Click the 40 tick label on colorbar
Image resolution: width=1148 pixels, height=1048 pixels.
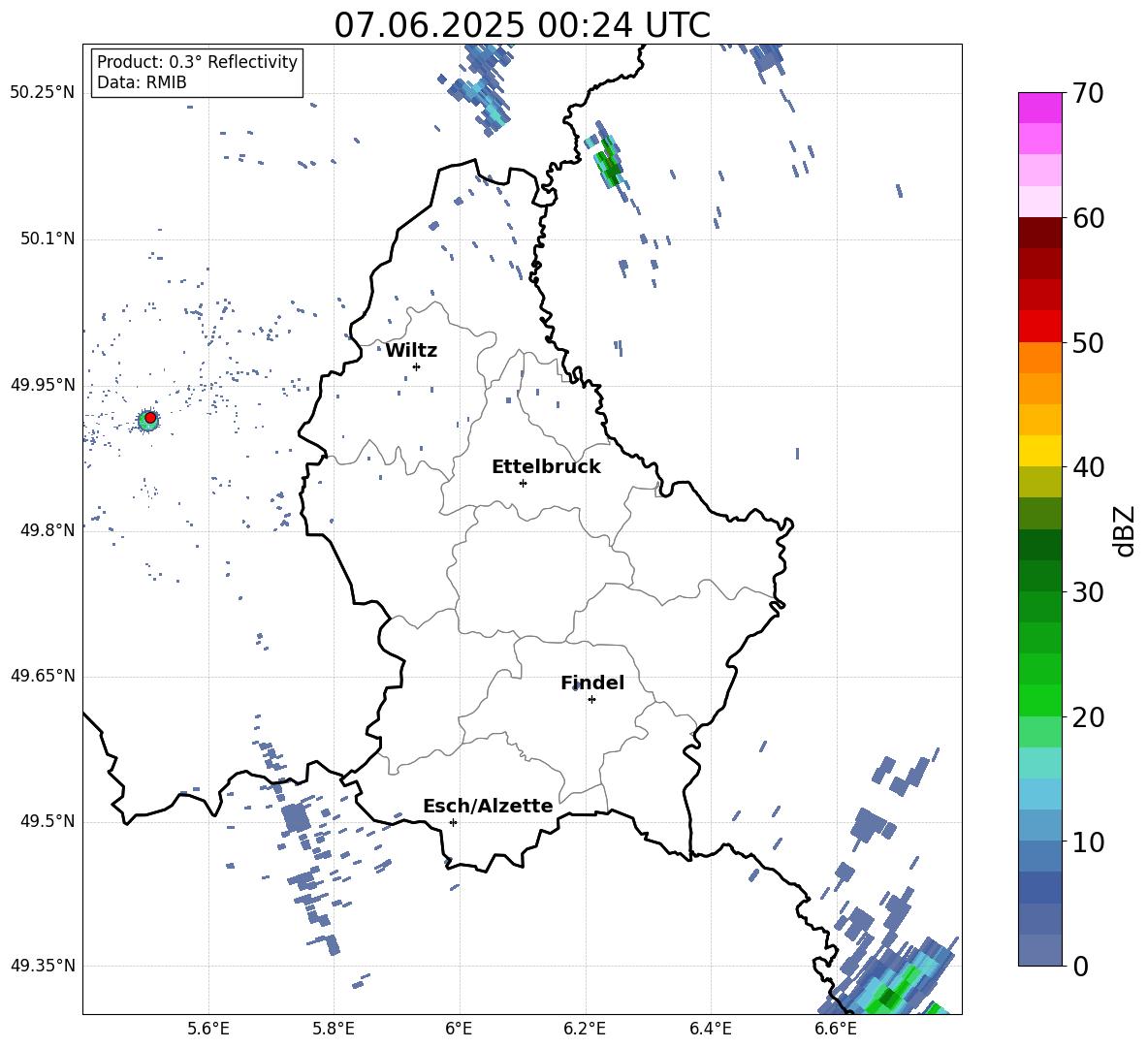coord(1088,467)
